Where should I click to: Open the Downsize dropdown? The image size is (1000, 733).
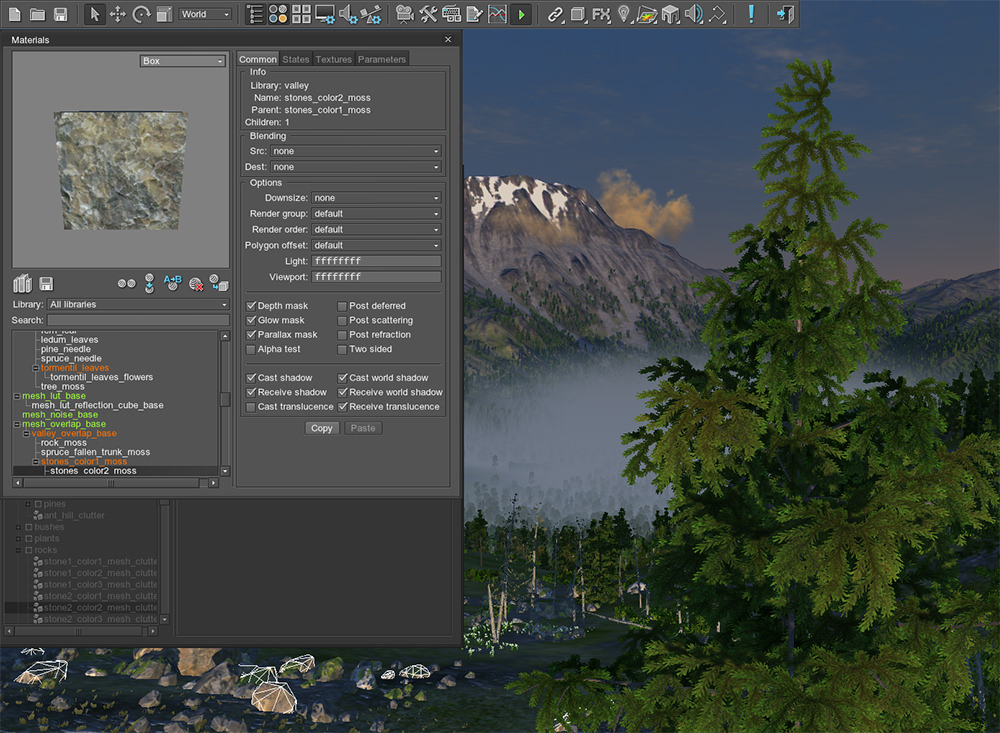[376, 198]
